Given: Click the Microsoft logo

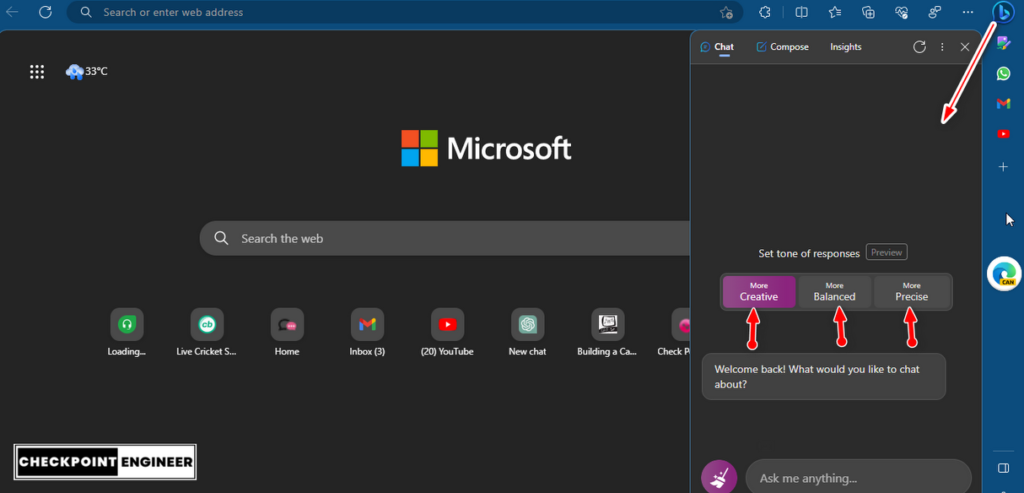Looking at the screenshot, I should click(486, 148).
